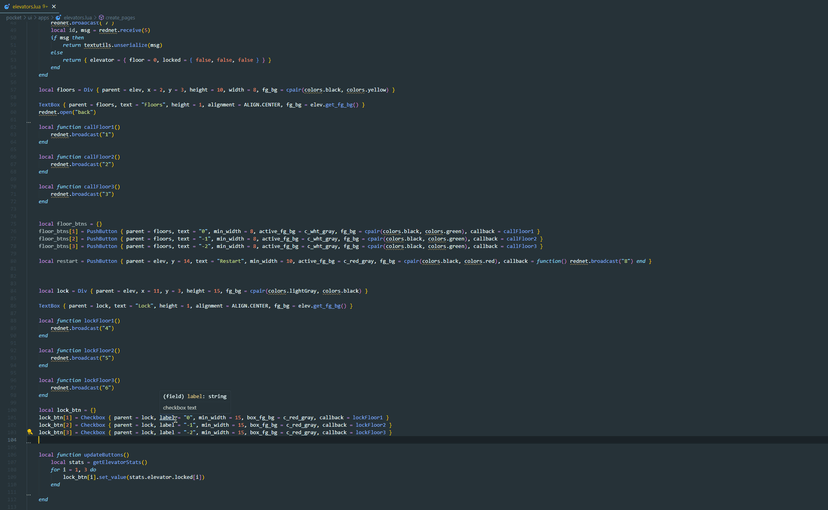Expand the ui breadcrumb folder
This screenshot has width=828, height=510.
click(30, 17)
